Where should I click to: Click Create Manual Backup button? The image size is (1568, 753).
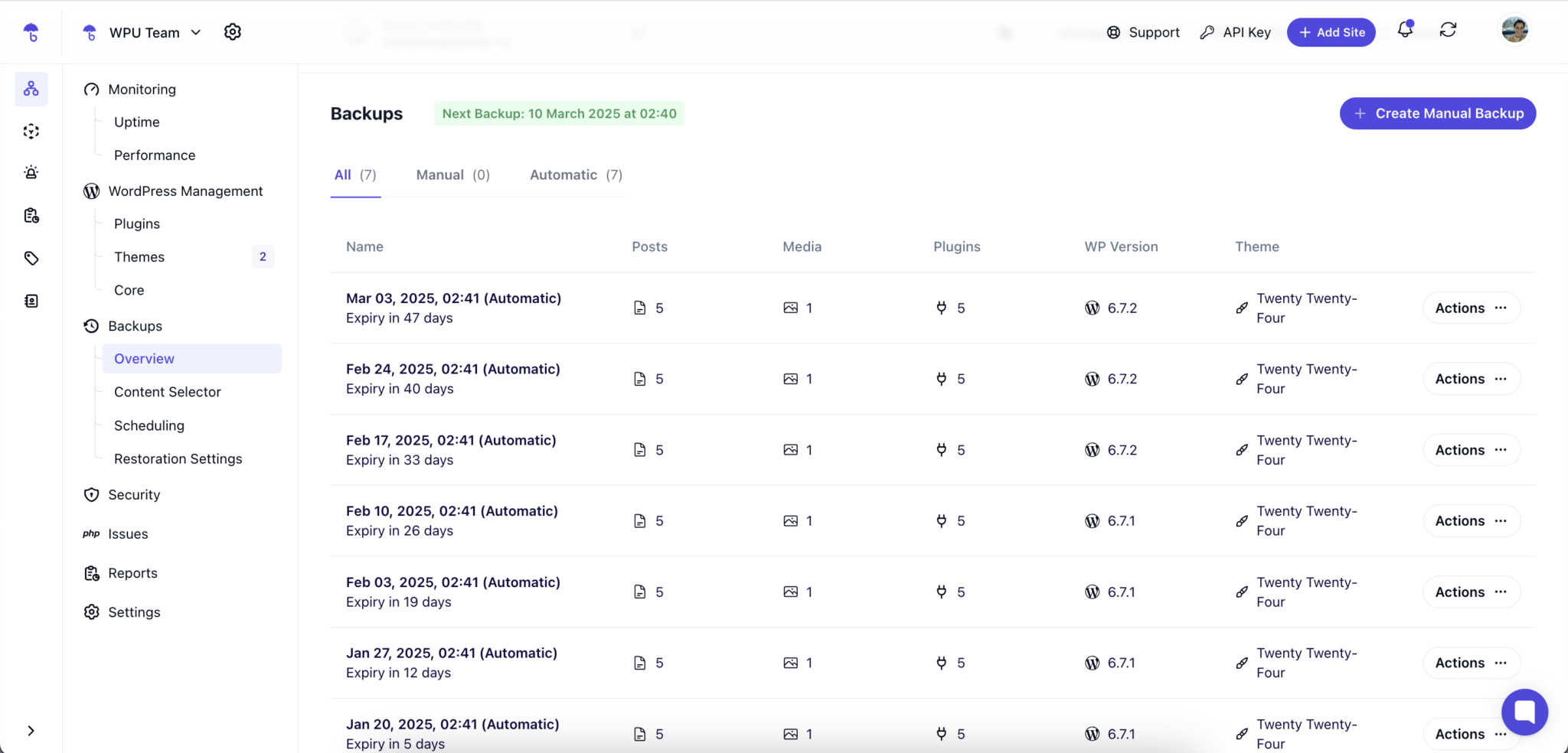coord(1437,113)
